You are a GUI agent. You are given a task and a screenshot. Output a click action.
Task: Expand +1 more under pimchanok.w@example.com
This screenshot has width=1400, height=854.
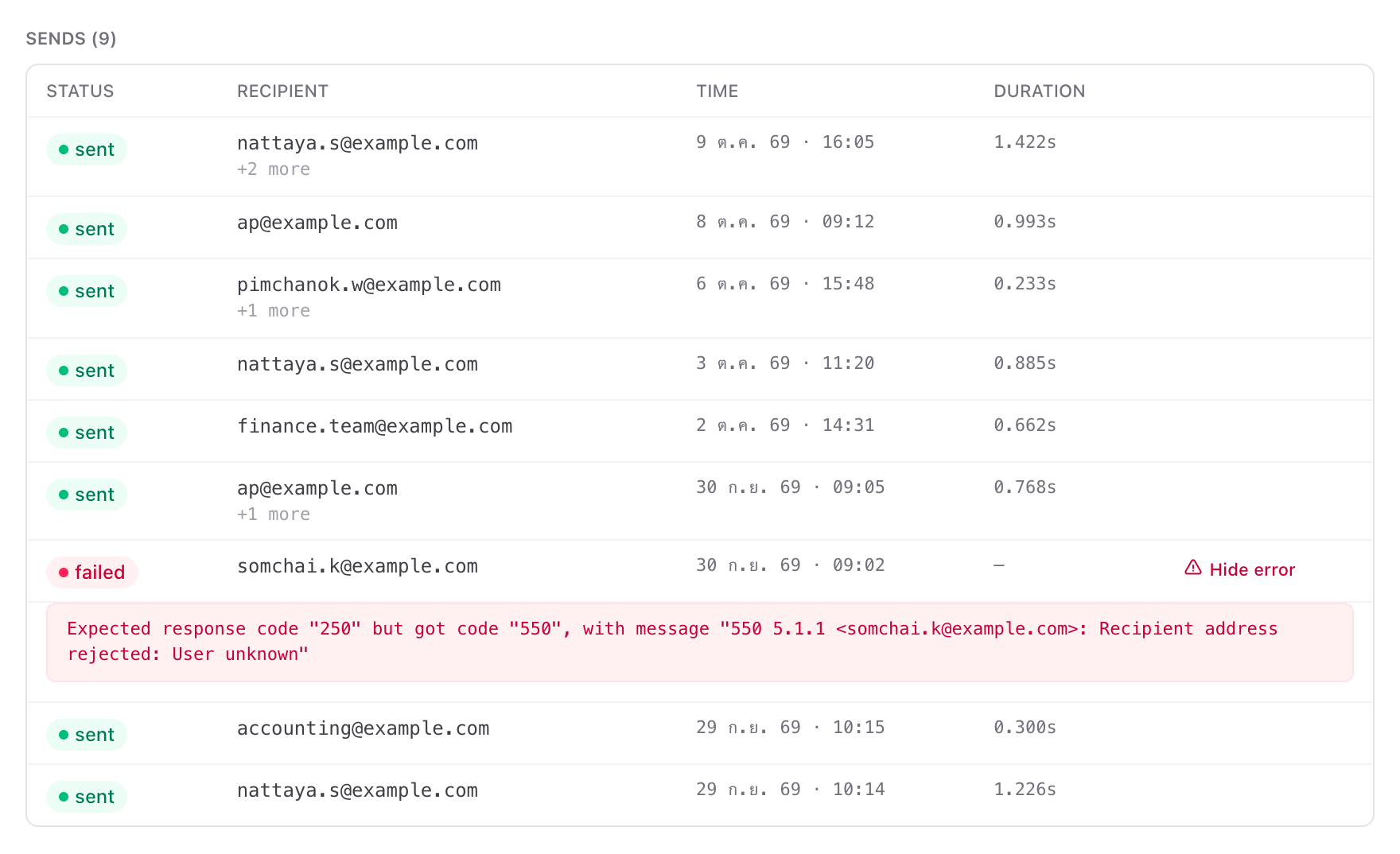click(274, 311)
